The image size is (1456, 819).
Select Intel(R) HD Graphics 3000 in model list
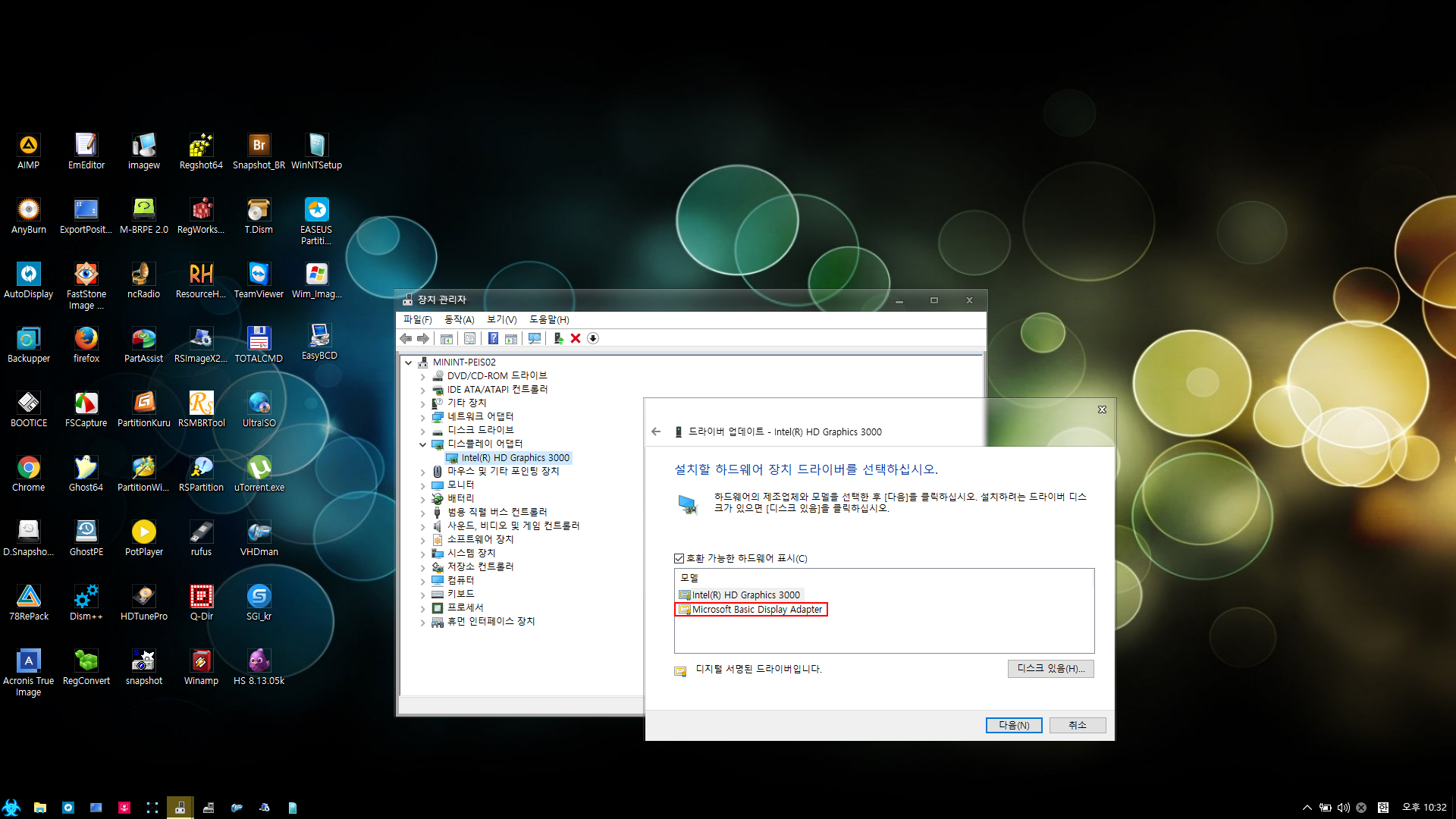pyautogui.click(x=740, y=595)
